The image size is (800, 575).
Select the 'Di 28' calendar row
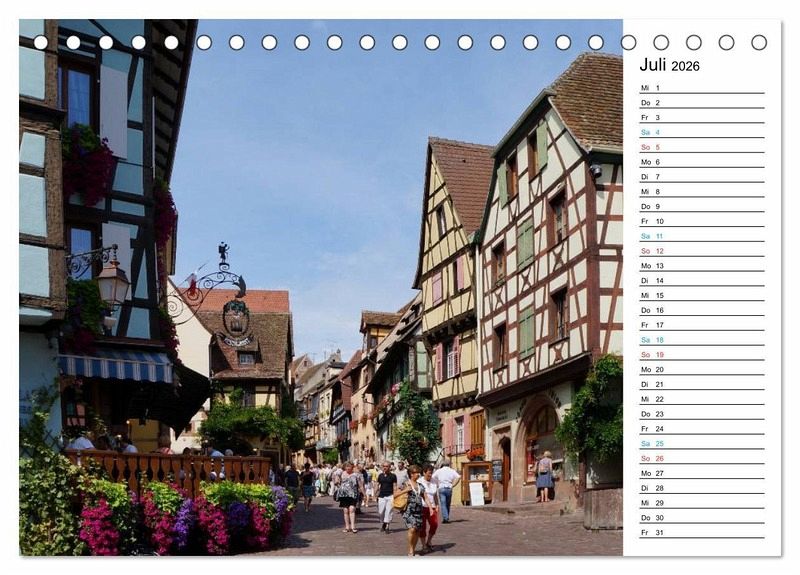(x=702, y=487)
